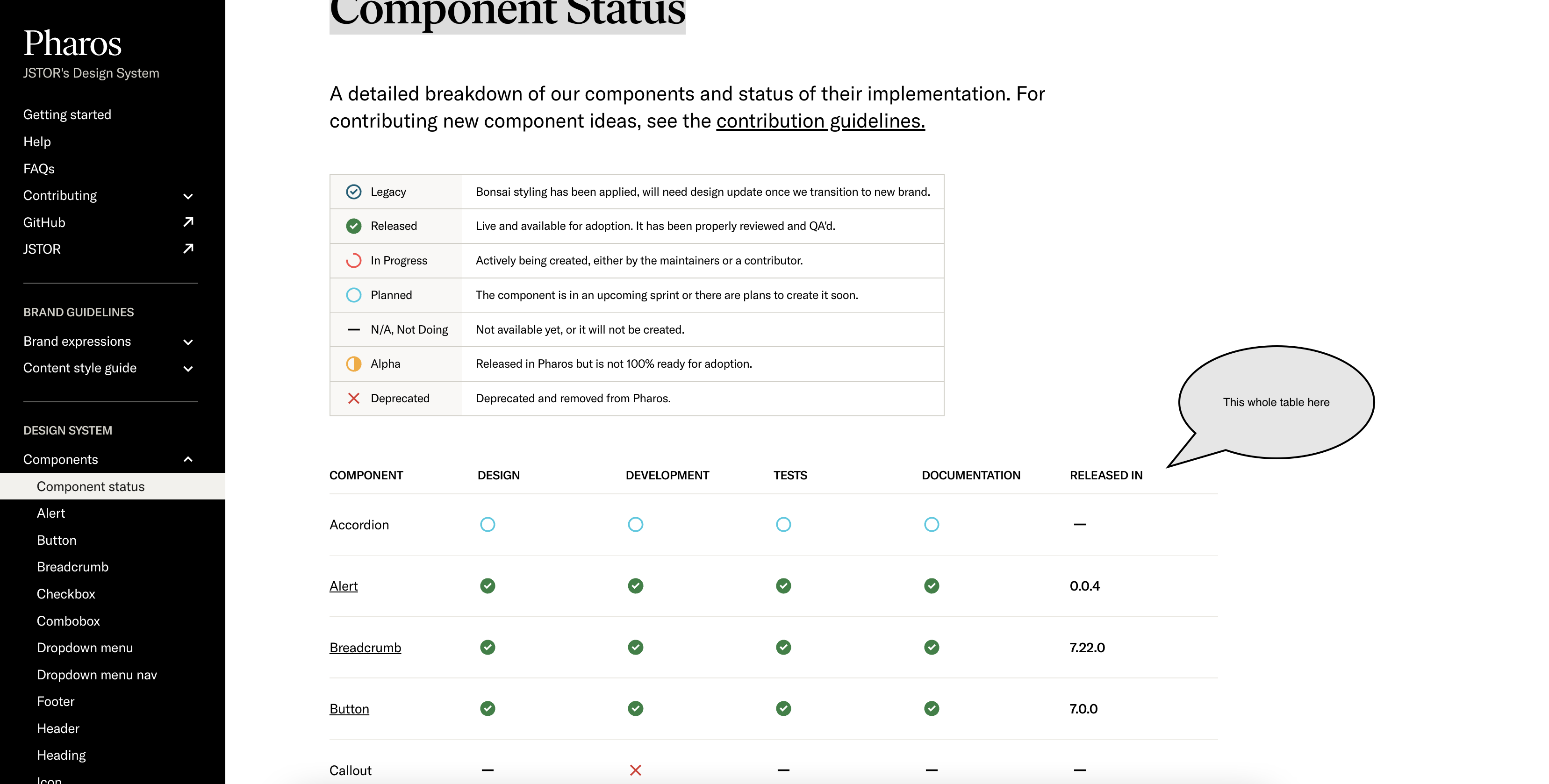Open the Breadcrumb component link in table

pyautogui.click(x=365, y=648)
